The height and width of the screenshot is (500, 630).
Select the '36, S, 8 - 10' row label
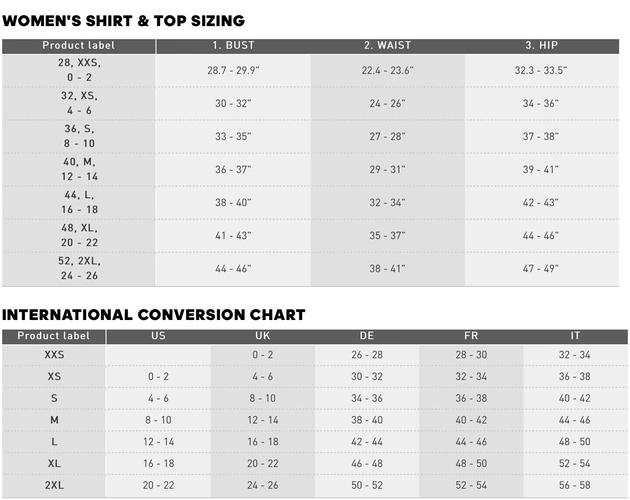pyautogui.click(x=79, y=136)
